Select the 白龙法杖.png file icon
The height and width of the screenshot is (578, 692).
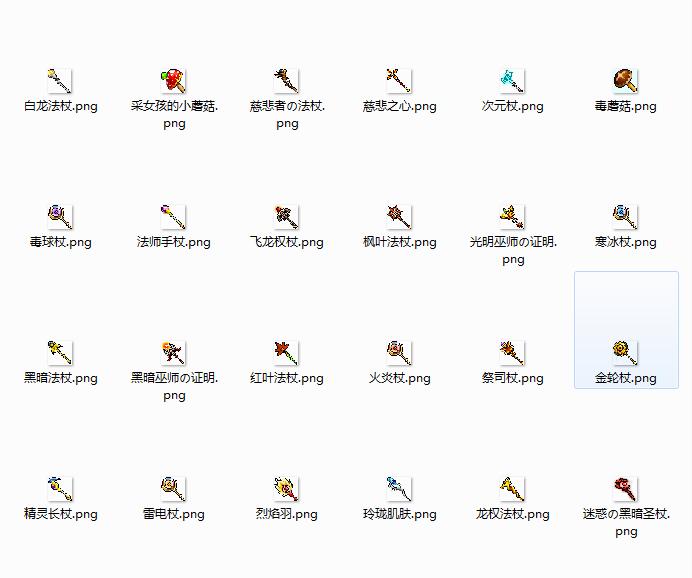60,81
